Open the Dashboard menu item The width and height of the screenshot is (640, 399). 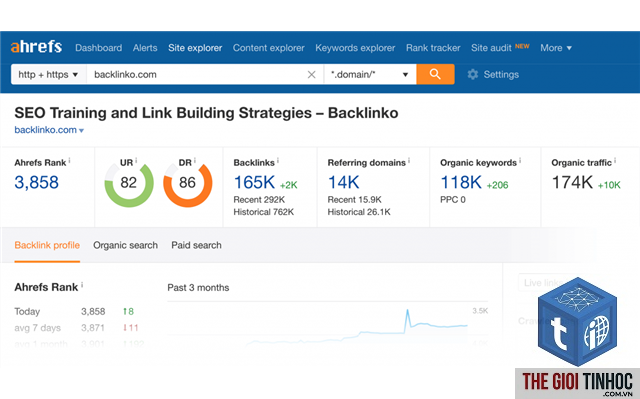[x=98, y=48]
